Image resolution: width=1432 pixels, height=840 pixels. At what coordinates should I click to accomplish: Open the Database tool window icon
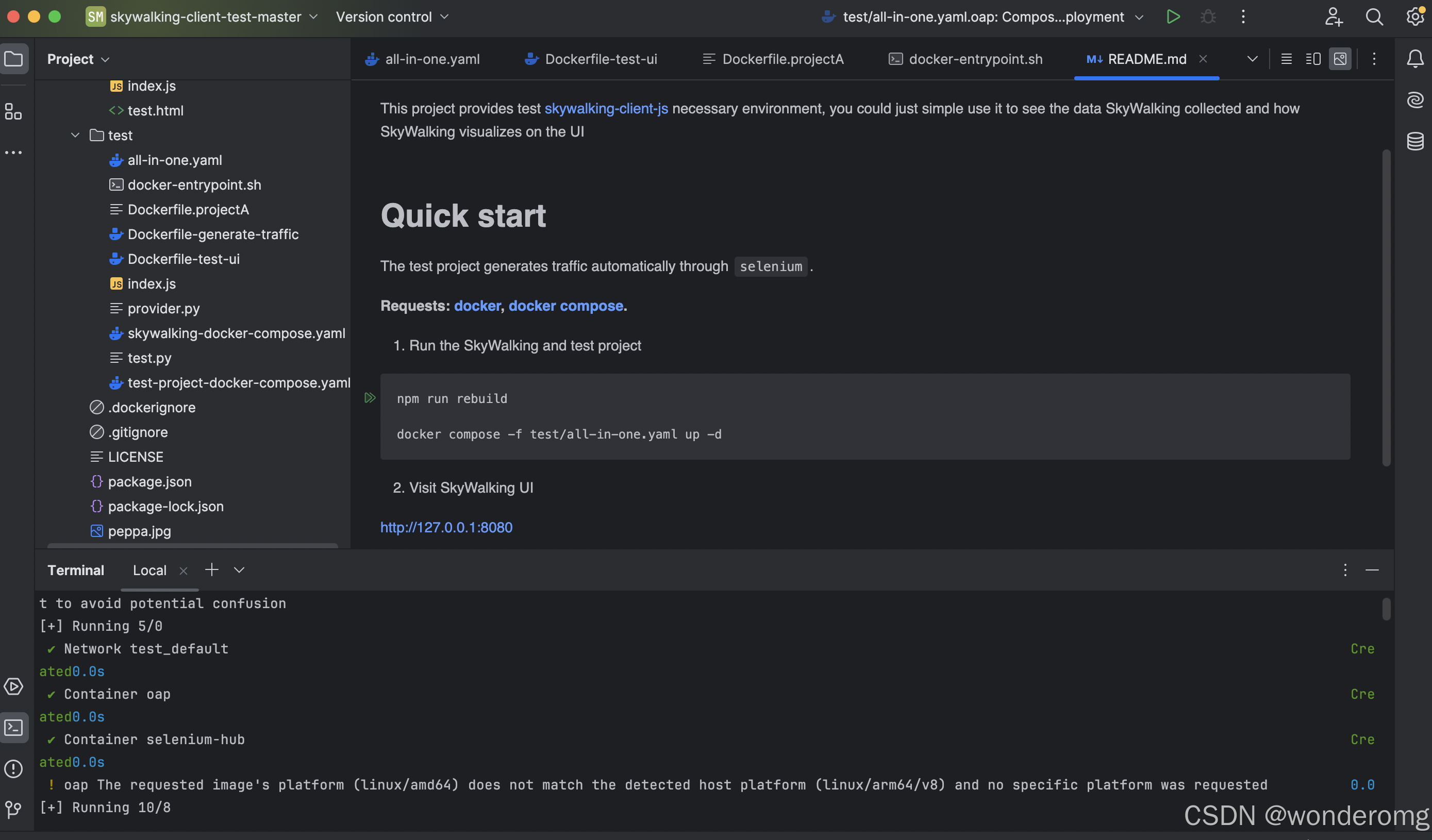(1415, 140)
